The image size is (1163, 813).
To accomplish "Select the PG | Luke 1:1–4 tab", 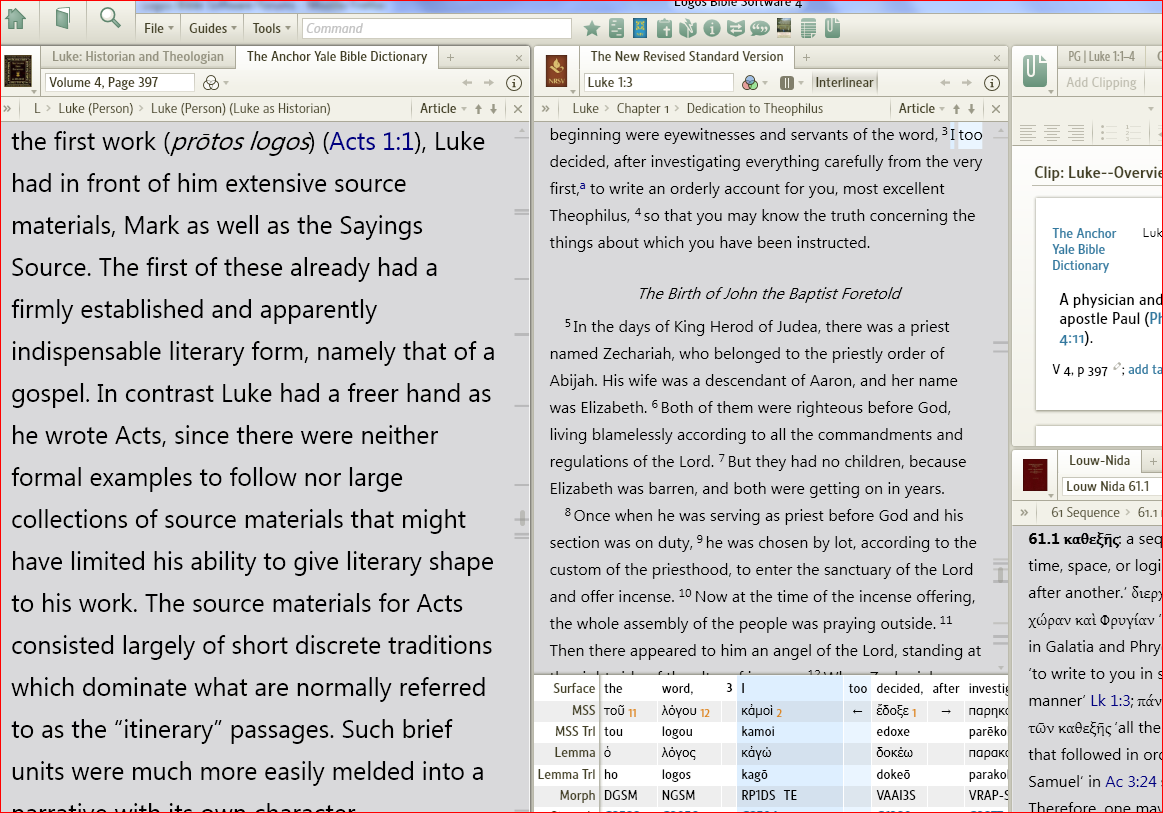I will [1101, 56].
